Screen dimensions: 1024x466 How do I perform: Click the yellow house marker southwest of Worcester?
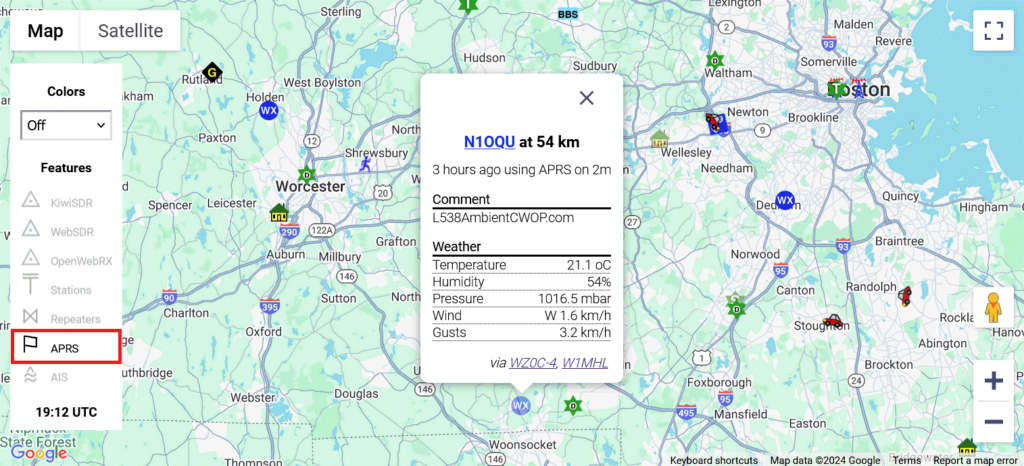280,213
